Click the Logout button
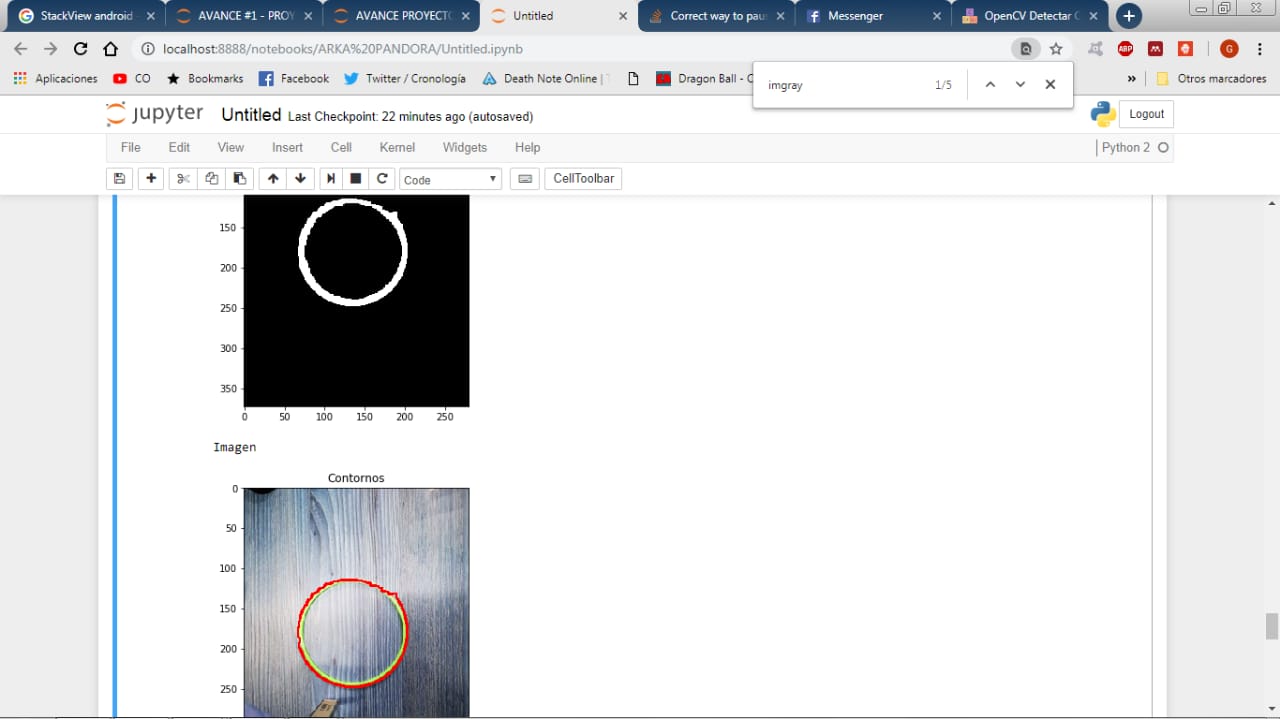 click(x=1146, y=114)
